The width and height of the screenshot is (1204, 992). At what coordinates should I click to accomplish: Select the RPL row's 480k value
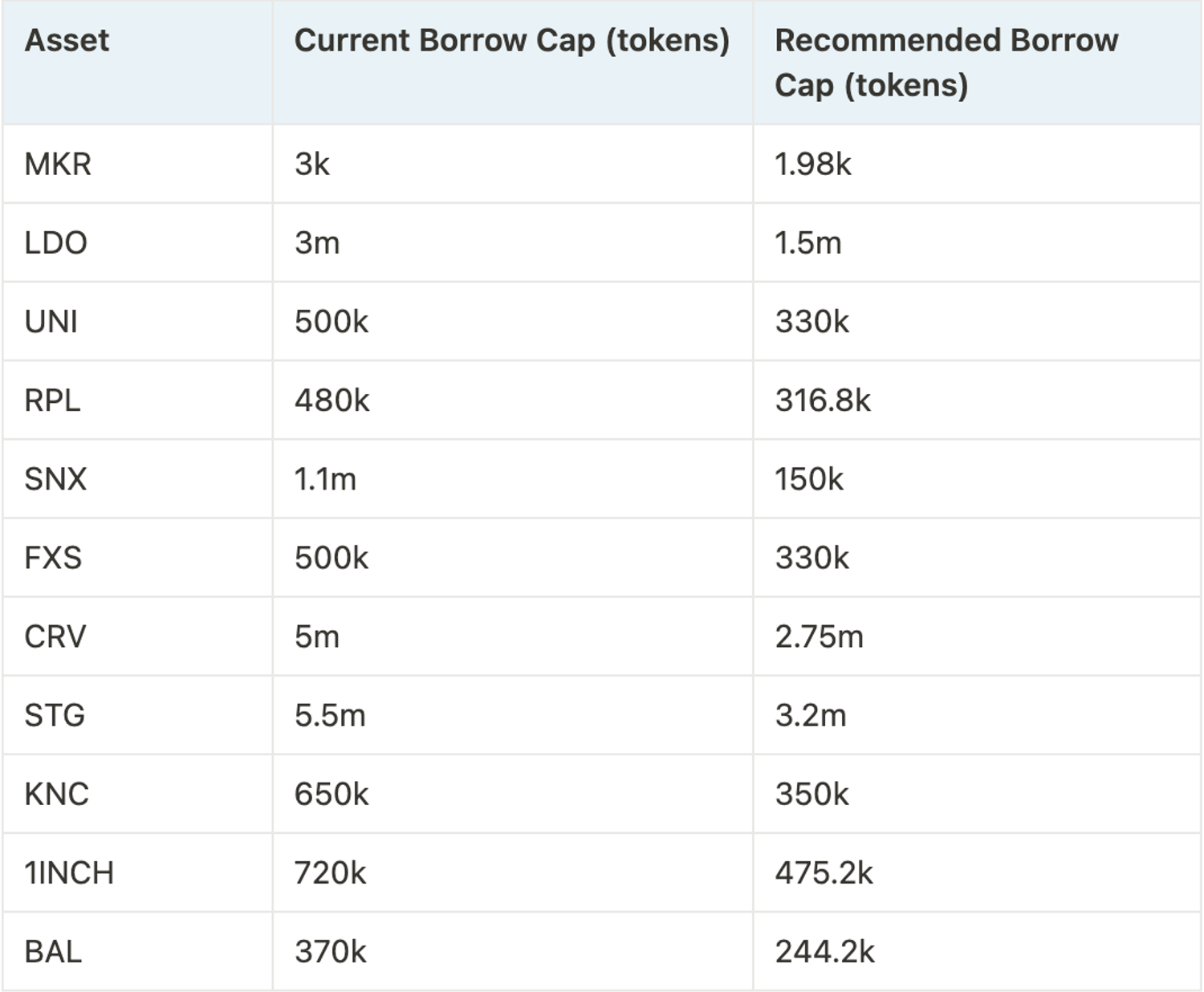tap(332, 400)
